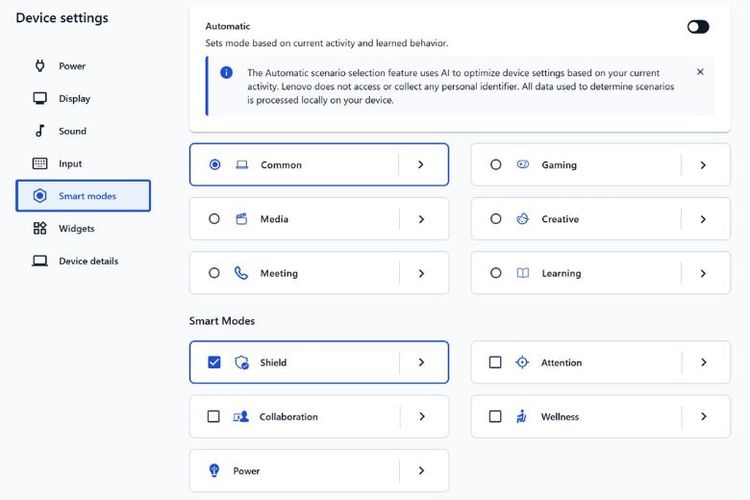
Task: Uncheck the Shield smart mode checkbox
Action: click(x=214, y=363)
